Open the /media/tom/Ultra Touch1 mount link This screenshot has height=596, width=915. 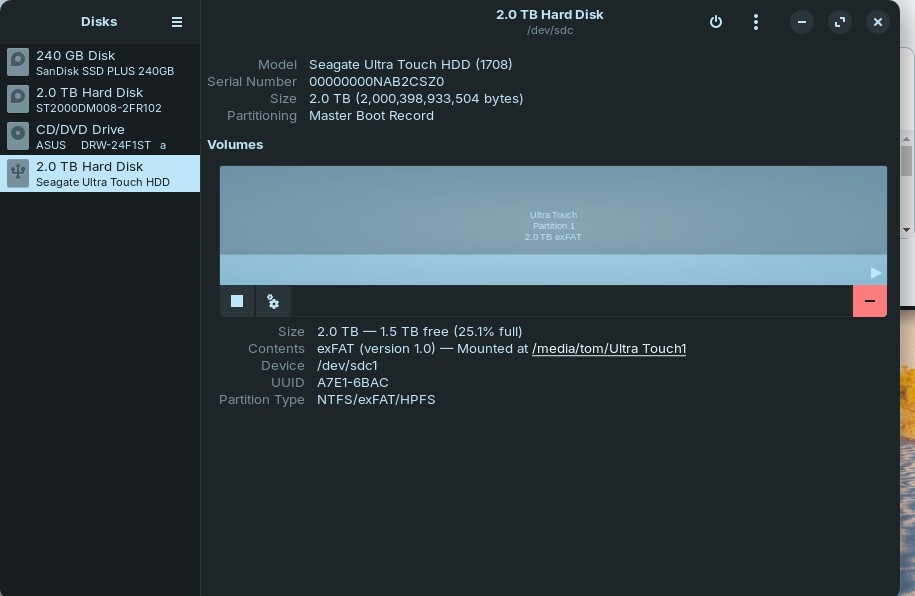[x=608, y=348]
